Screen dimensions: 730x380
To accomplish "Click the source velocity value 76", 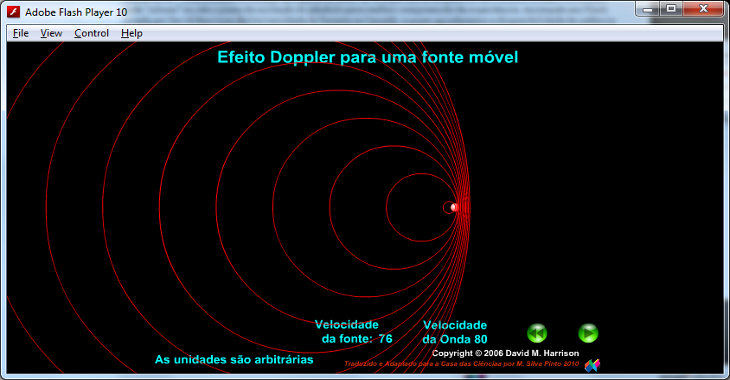I will 385,339.
